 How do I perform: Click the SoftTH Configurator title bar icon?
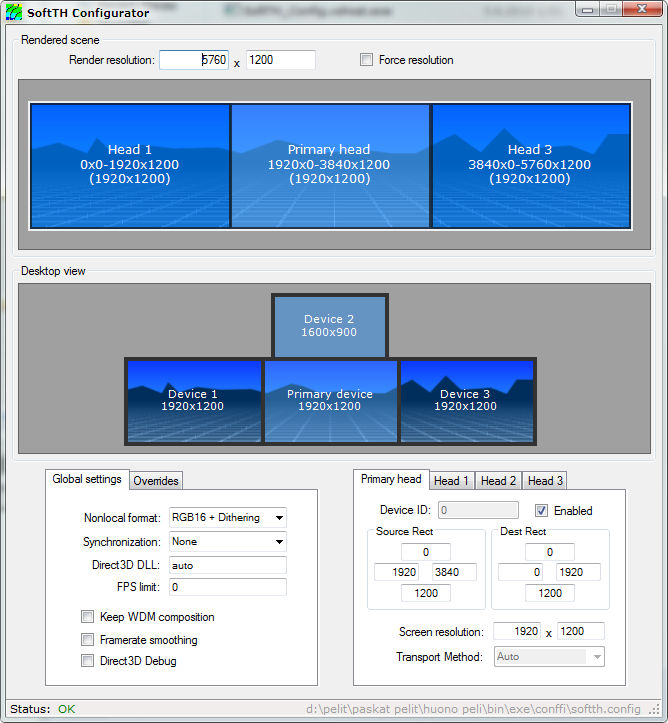(x=14, y=12)
